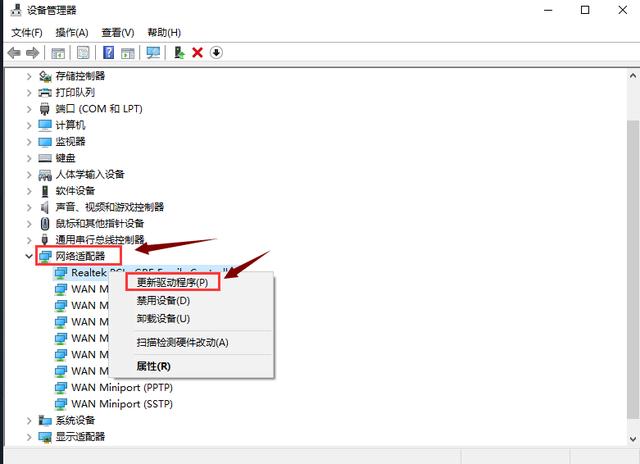Expand the 打印队列 node
The image size is (640, 464).
tap(29, 93)
